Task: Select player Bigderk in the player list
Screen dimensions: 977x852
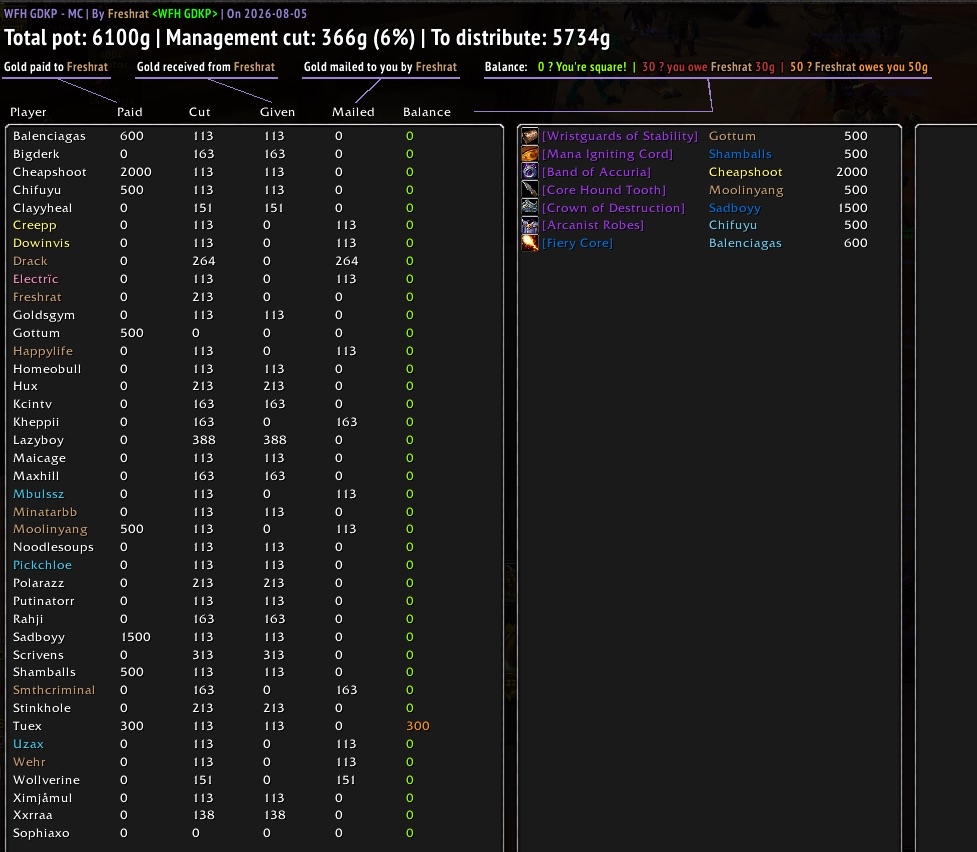Action: coord(254,154)
